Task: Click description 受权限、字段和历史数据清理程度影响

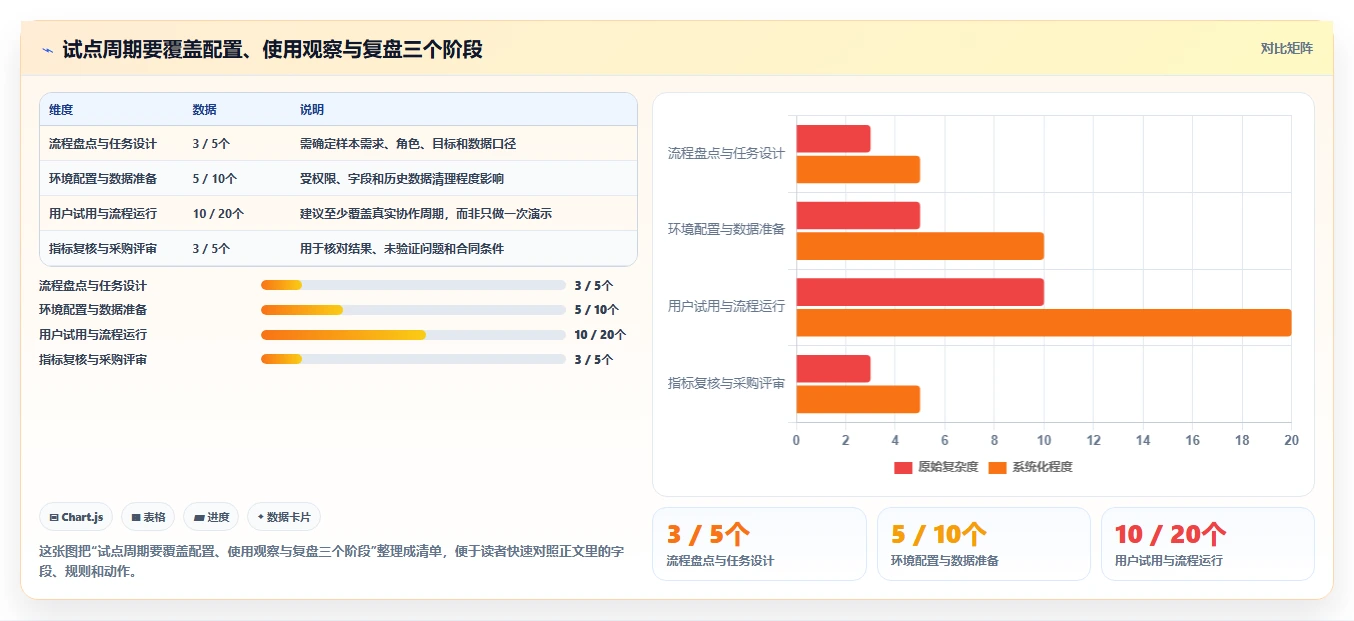Action: pyautogui.click(x=402, y=179)
